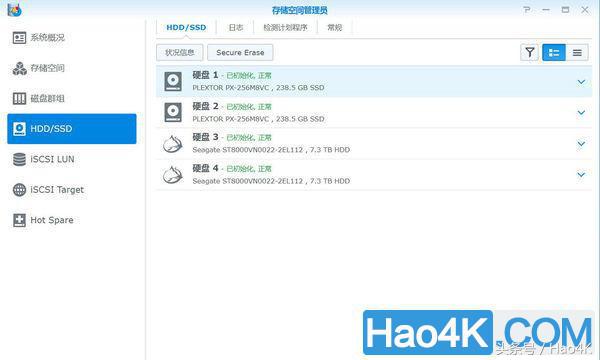Open the 检测计划程序 test scheduler tab

[x=285, y=28]
